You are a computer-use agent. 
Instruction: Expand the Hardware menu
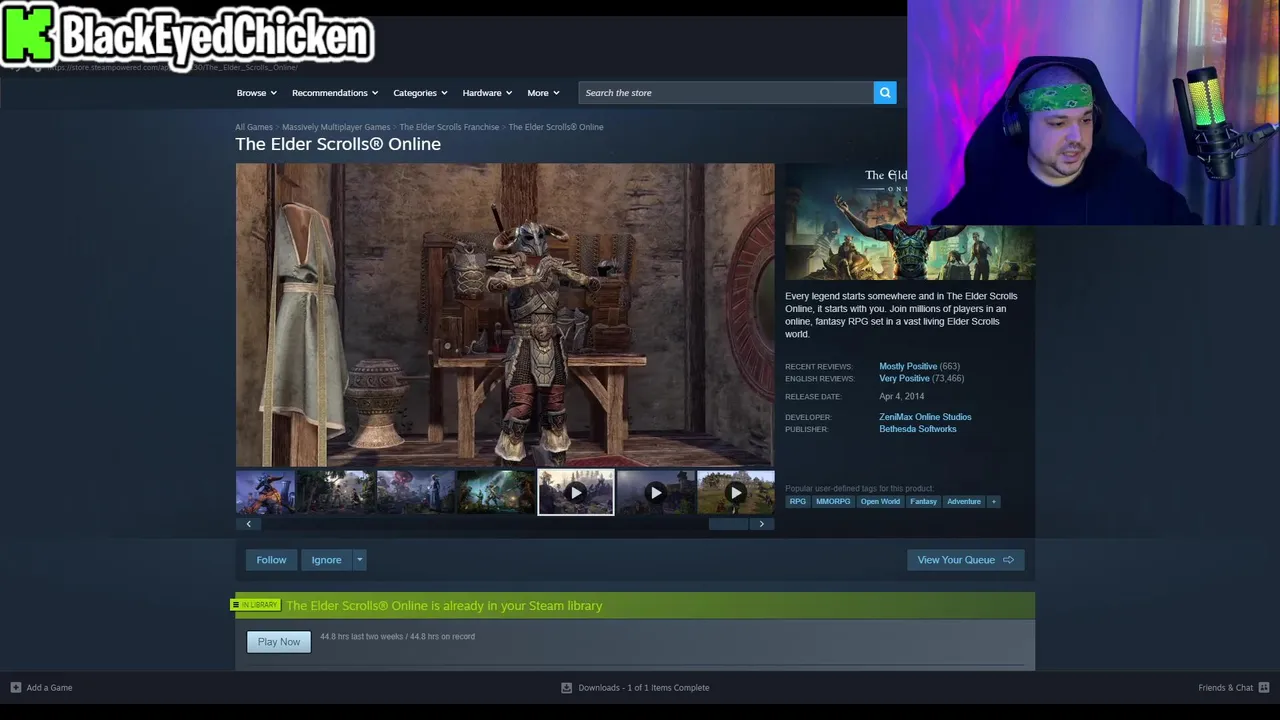point(487,93)
